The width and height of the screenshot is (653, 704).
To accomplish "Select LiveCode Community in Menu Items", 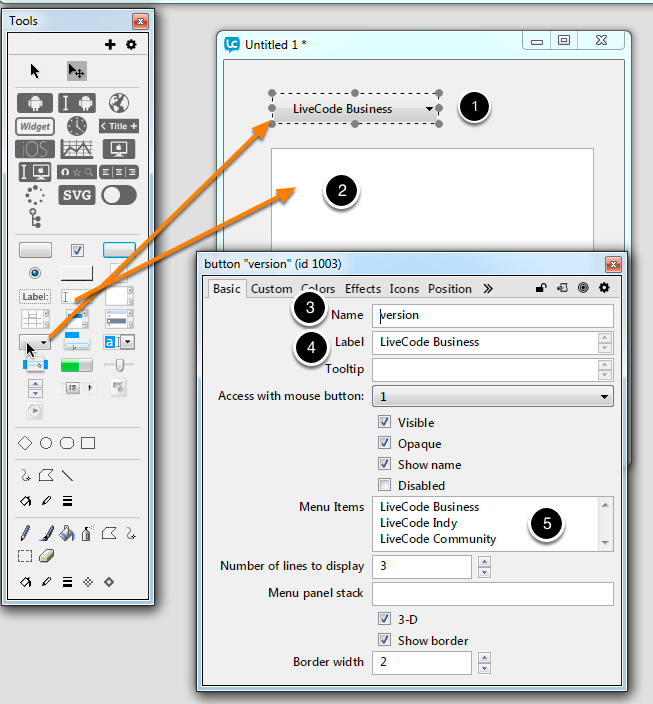I will [x=438, y=539].
